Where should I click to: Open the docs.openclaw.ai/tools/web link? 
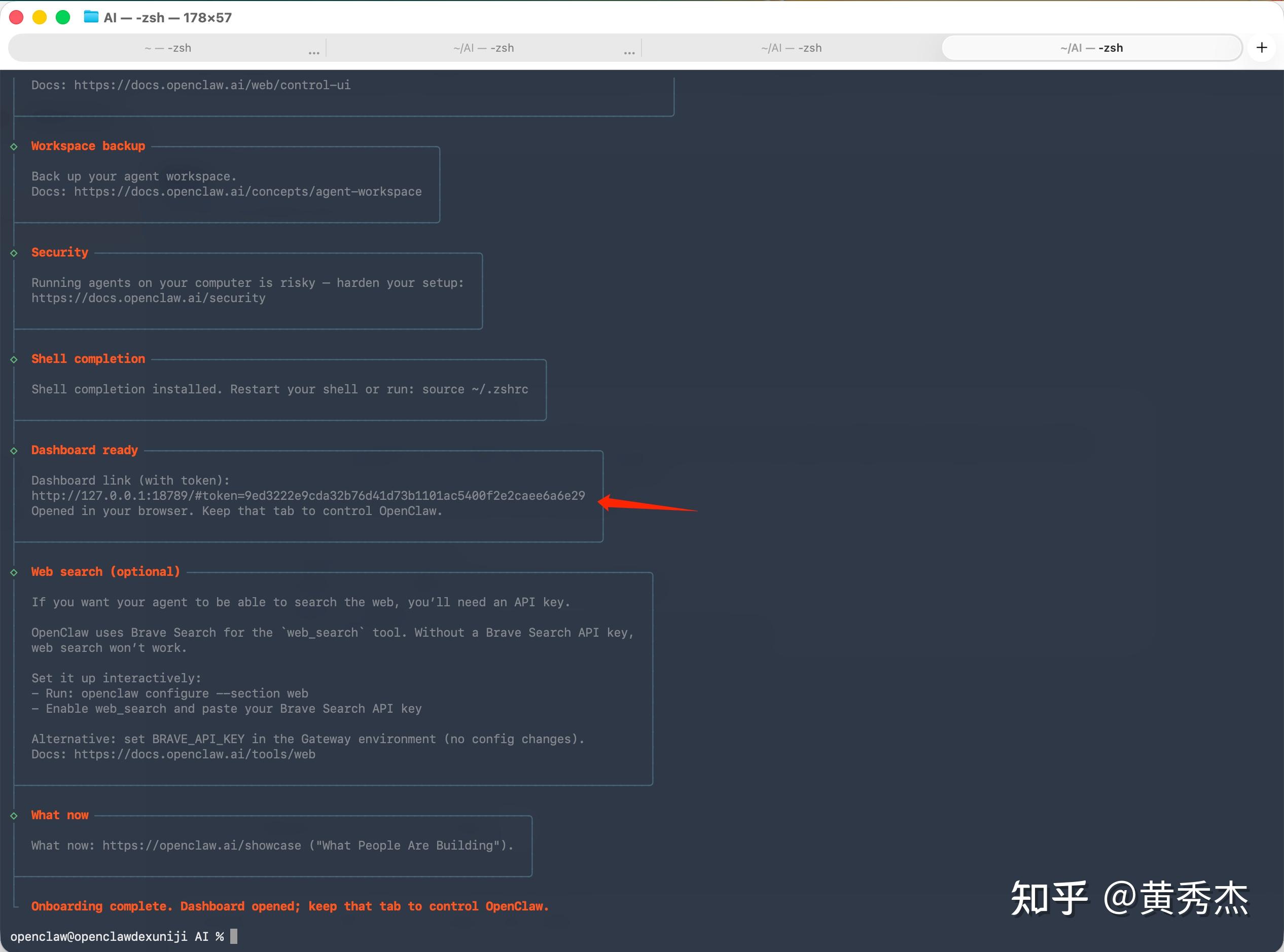(x=194, y=754)
